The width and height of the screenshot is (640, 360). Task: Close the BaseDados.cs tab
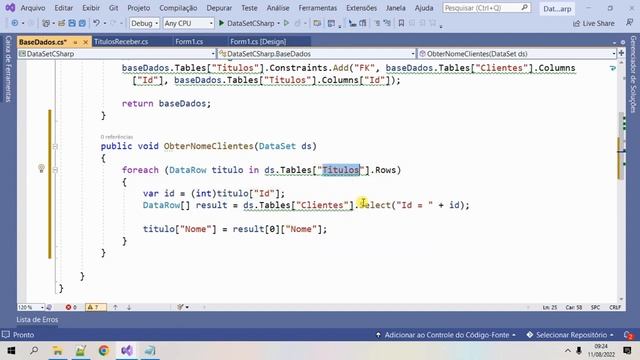pyautogui.click(x=85, y=42)
